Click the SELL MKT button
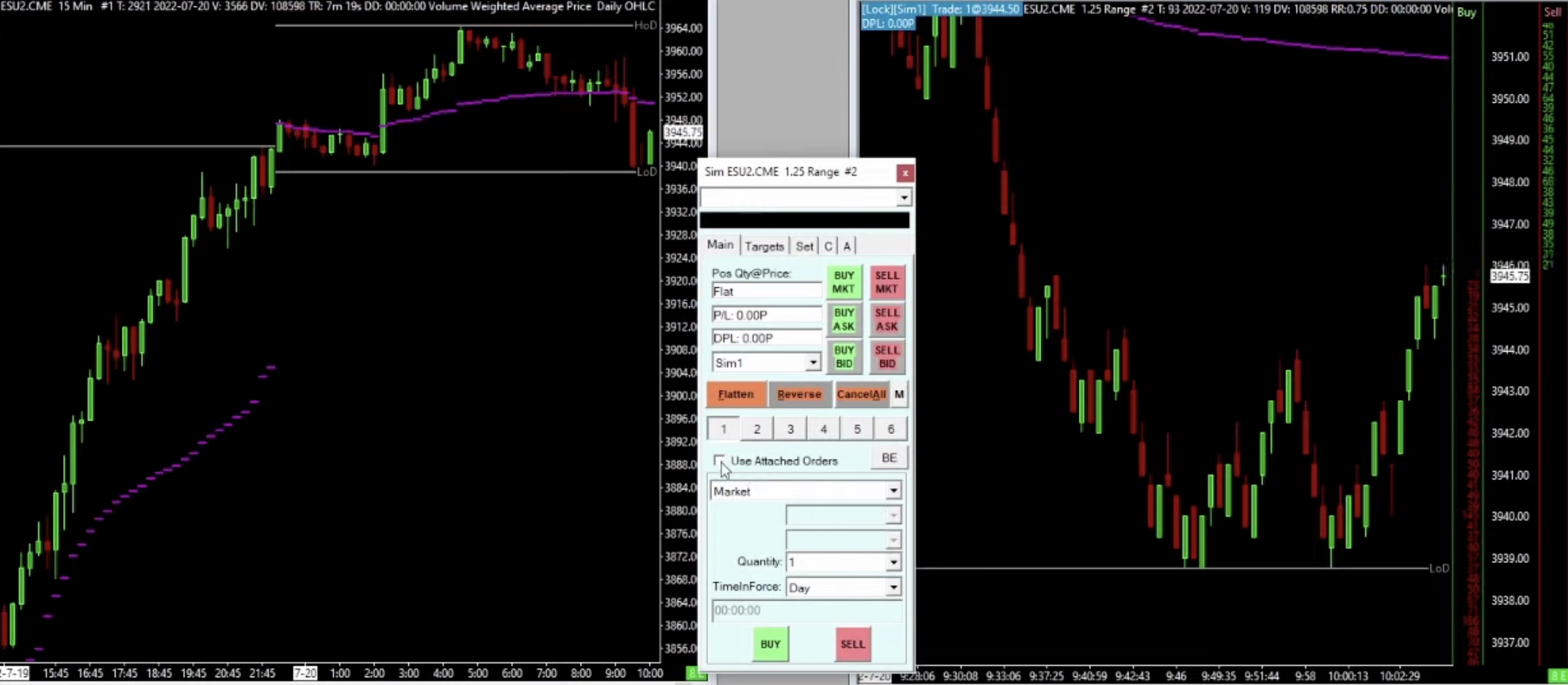 (x=887, y=282)
